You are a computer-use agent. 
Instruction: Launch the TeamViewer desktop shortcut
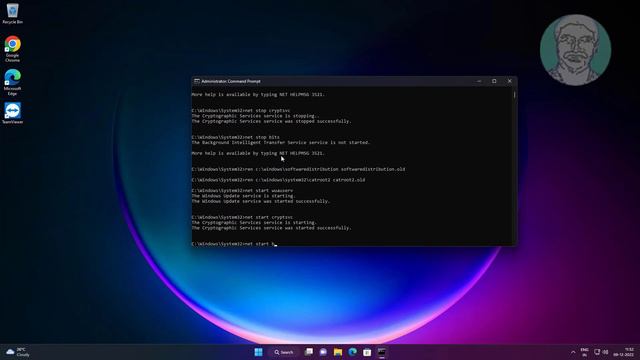[12, 113]
